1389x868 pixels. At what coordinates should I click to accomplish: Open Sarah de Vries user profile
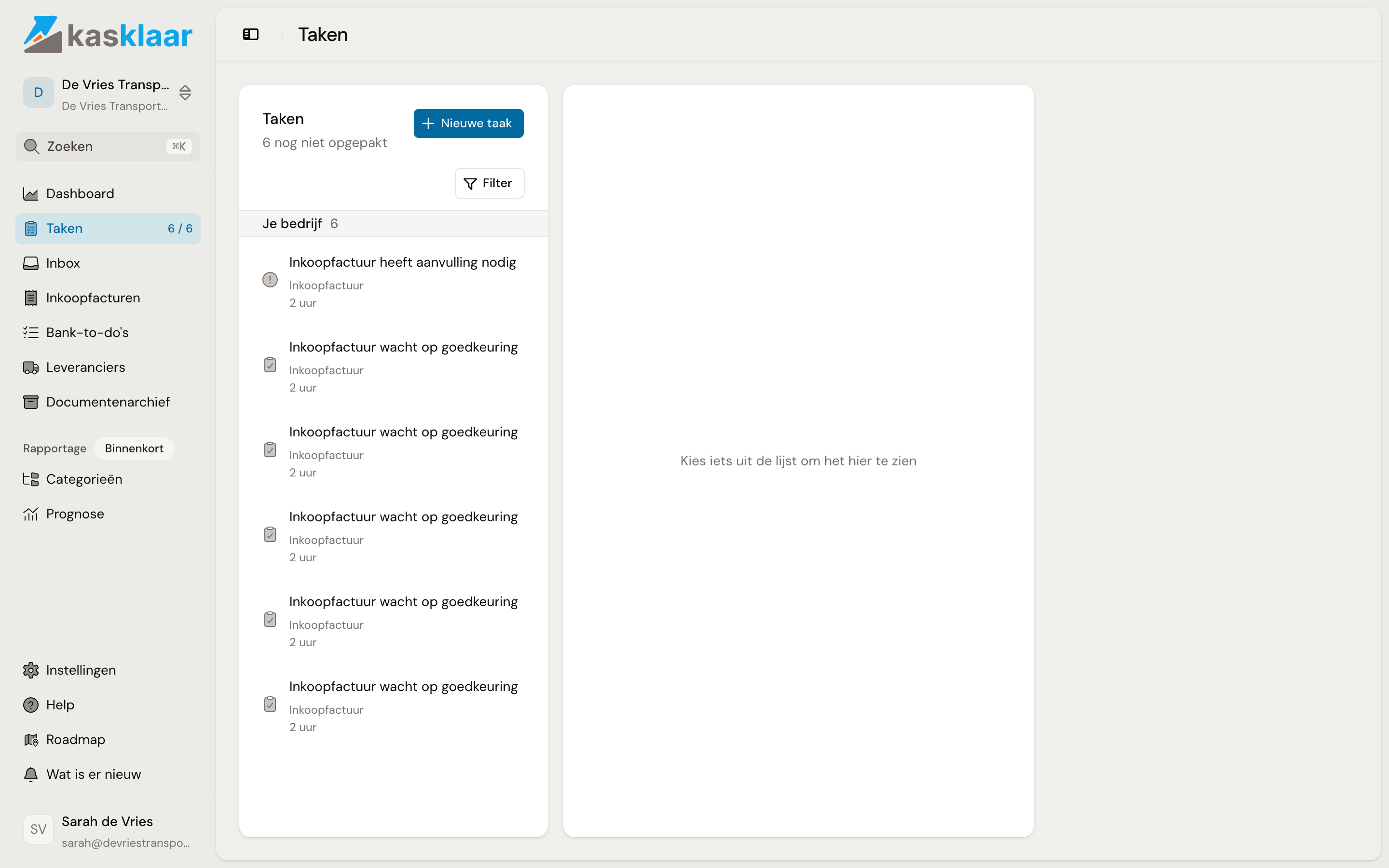click(108, 831)
